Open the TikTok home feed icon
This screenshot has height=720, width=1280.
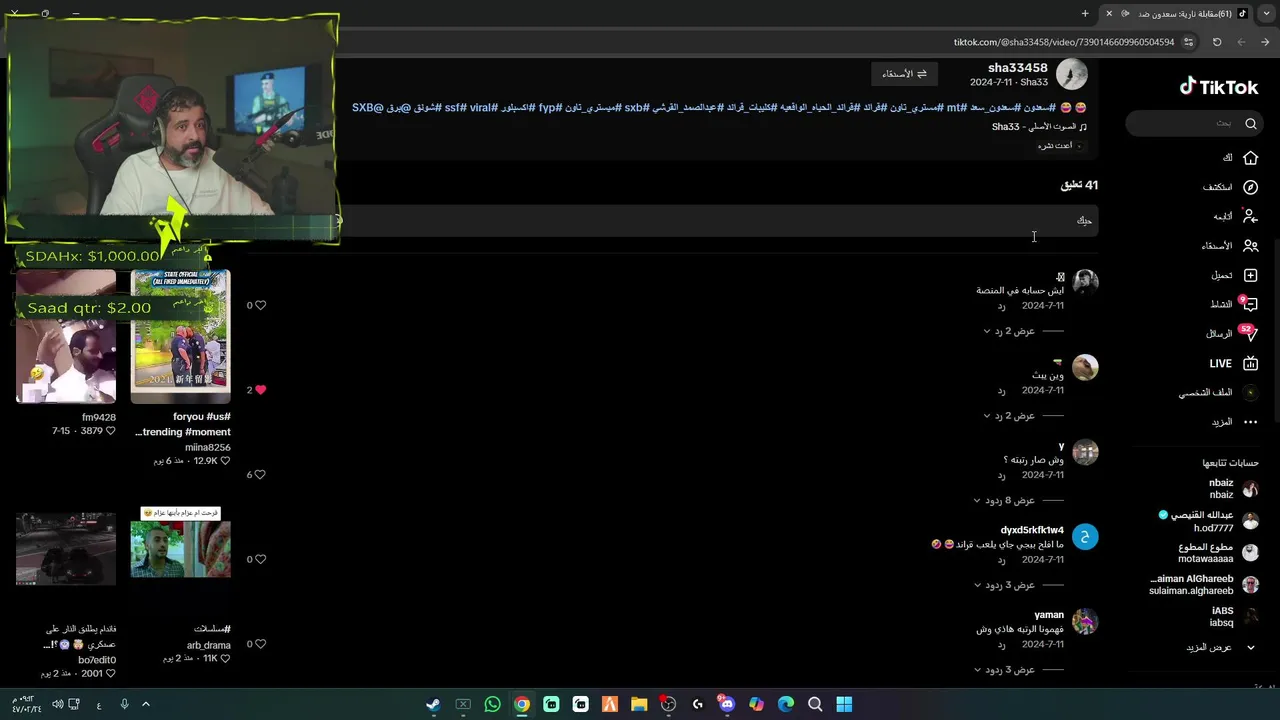coord(1250,158)
